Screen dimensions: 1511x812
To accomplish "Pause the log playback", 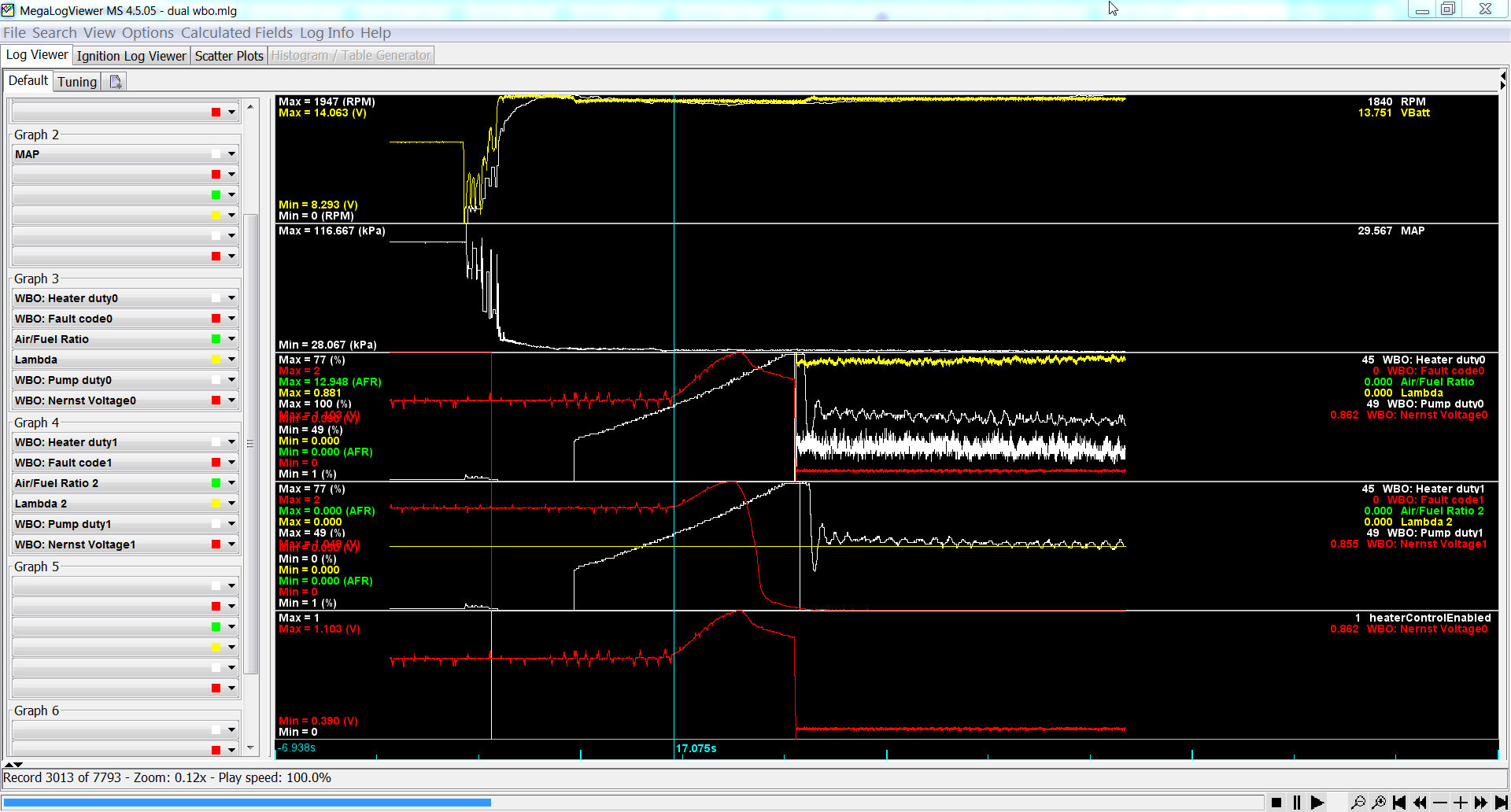I will (1297, 803).
